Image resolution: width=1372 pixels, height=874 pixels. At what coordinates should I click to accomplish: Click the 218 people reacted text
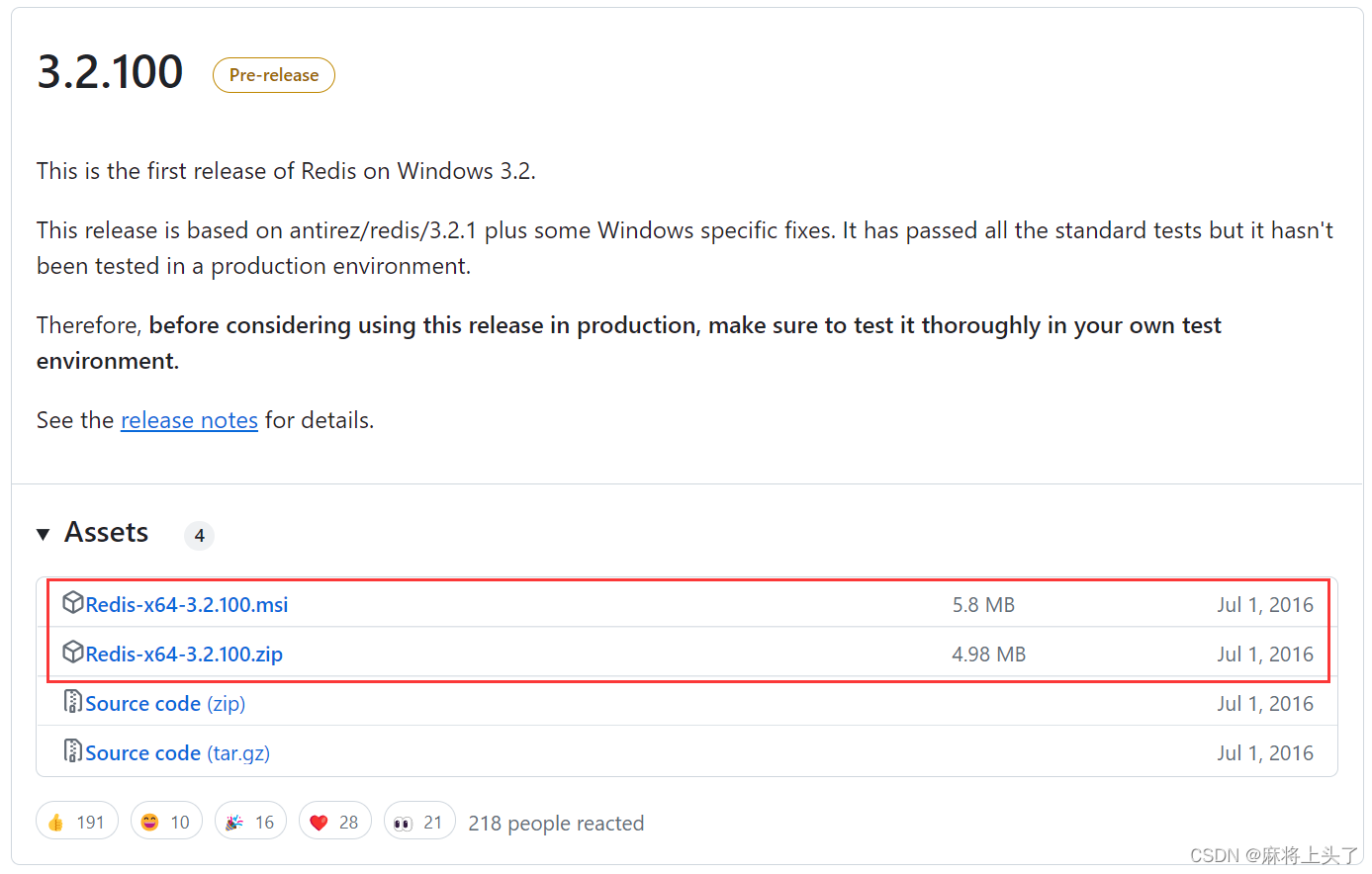556,823
